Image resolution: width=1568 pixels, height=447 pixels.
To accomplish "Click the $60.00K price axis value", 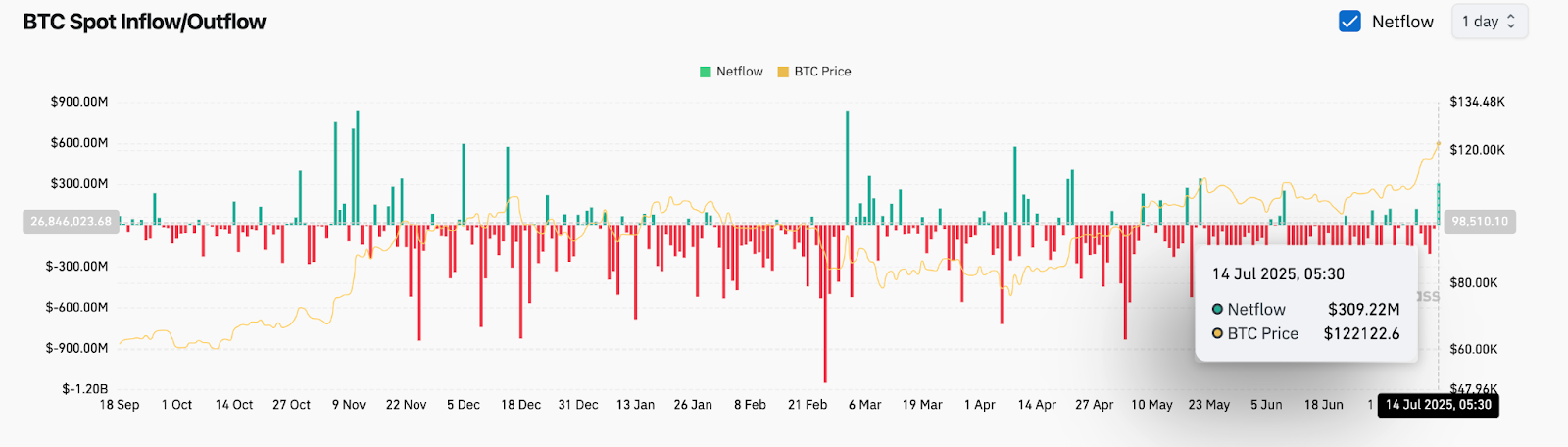I will (1474, 349).
